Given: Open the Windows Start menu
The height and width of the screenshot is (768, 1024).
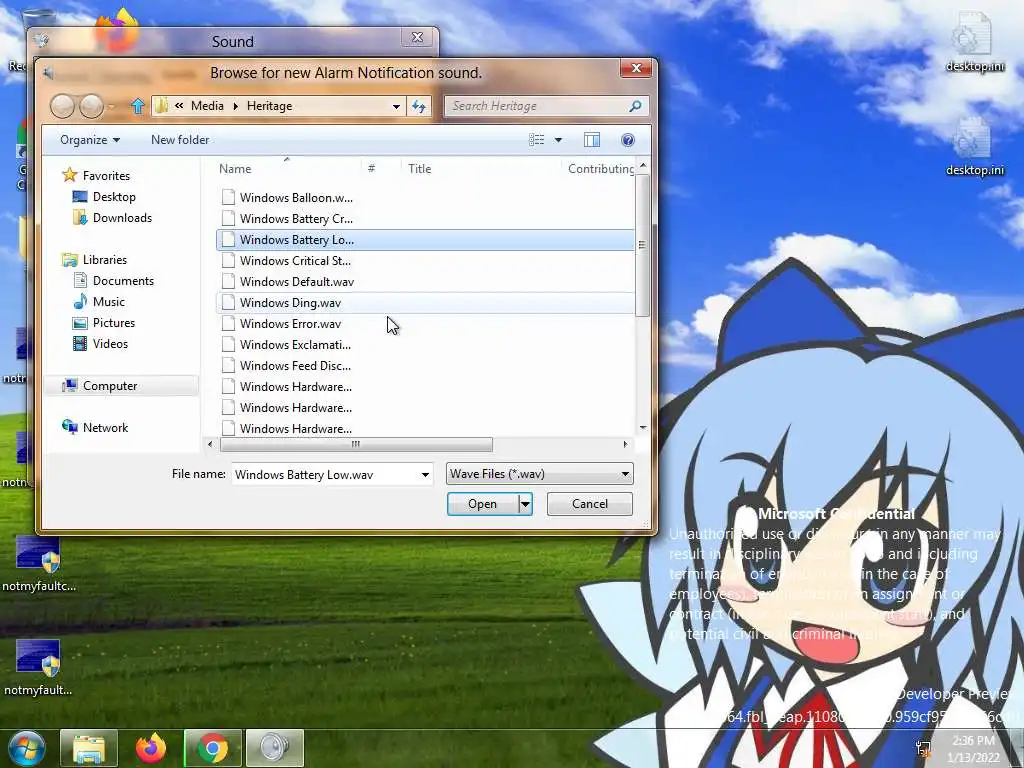Looking at the screenshot, I should pos(26,748).
